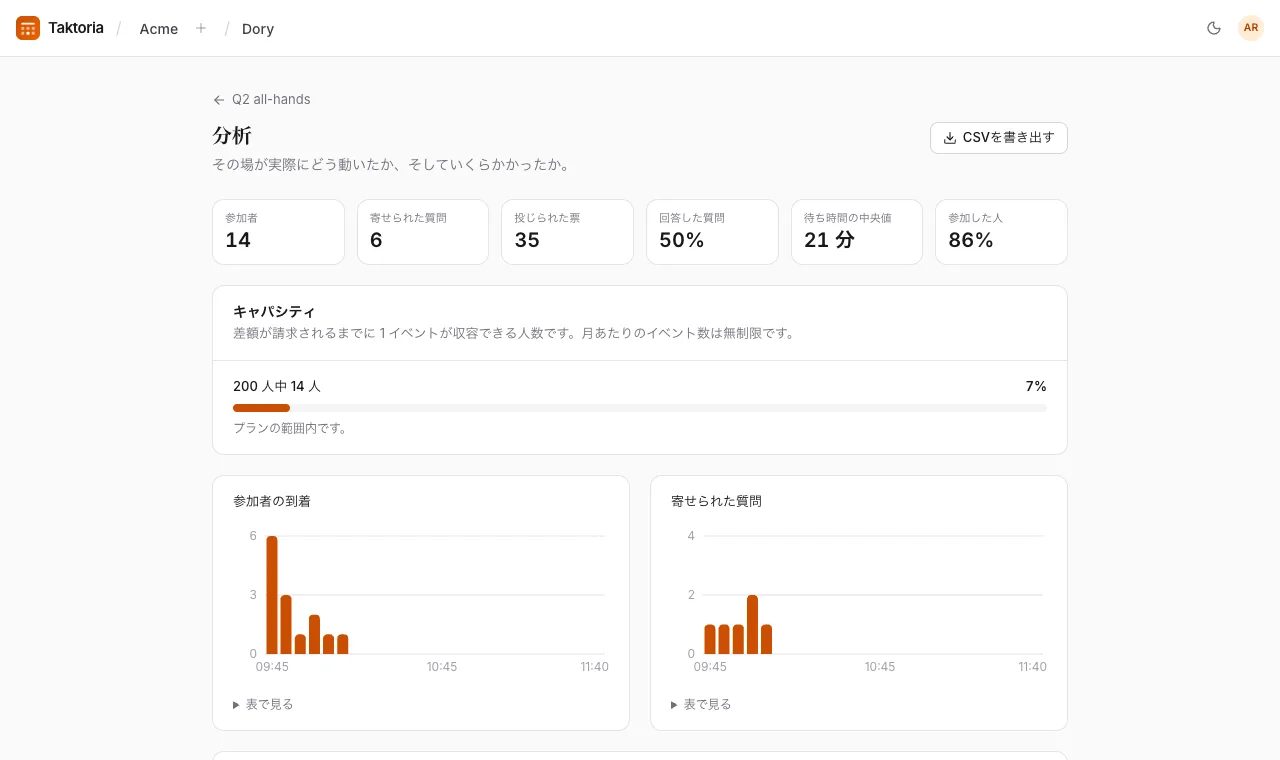Click the 7% capacity value
Viewport: 1280px width, 760px height.
click(1036, 386)
